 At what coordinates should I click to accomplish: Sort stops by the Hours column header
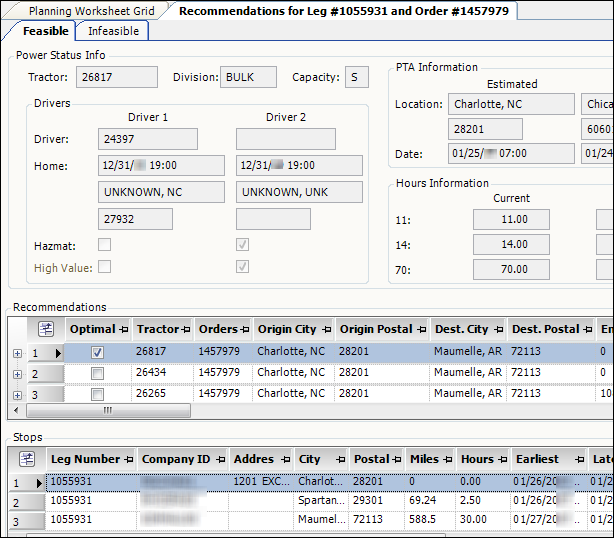pos(476,460)
